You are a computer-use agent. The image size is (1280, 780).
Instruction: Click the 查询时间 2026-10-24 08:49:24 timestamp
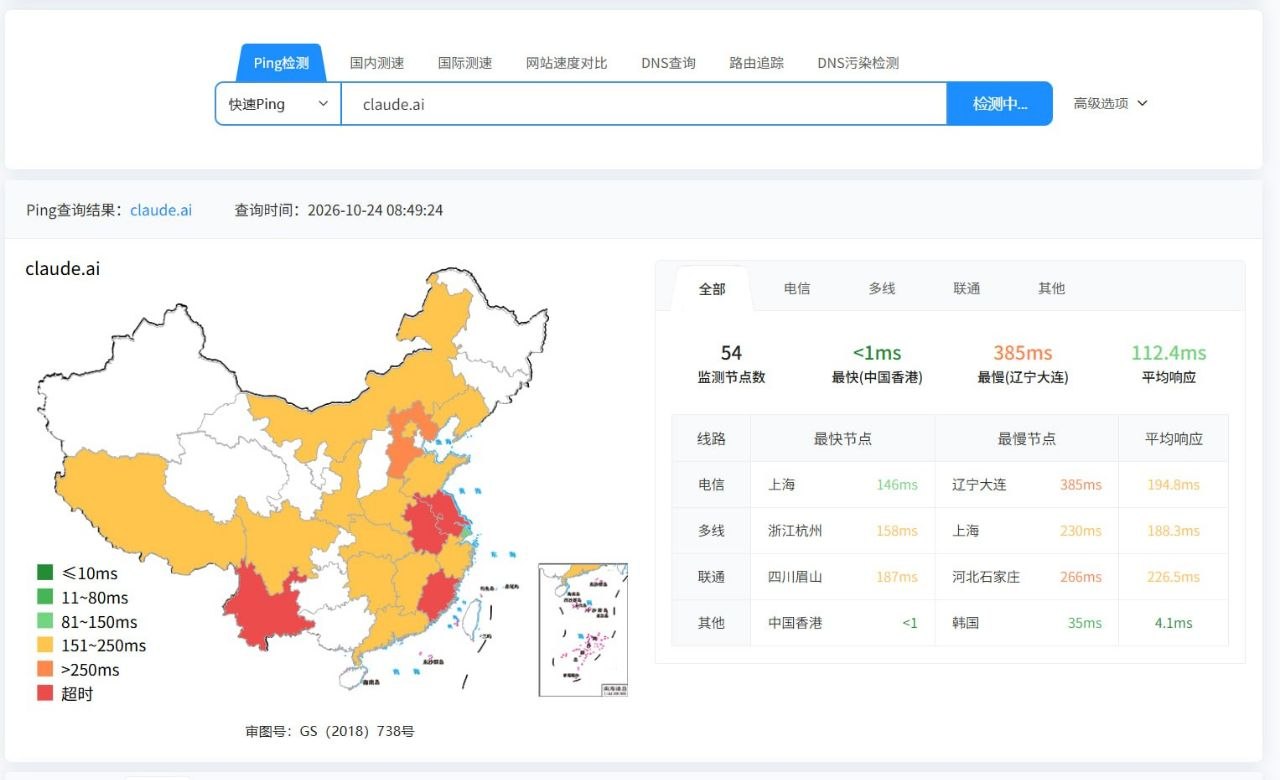click(339, 210)
